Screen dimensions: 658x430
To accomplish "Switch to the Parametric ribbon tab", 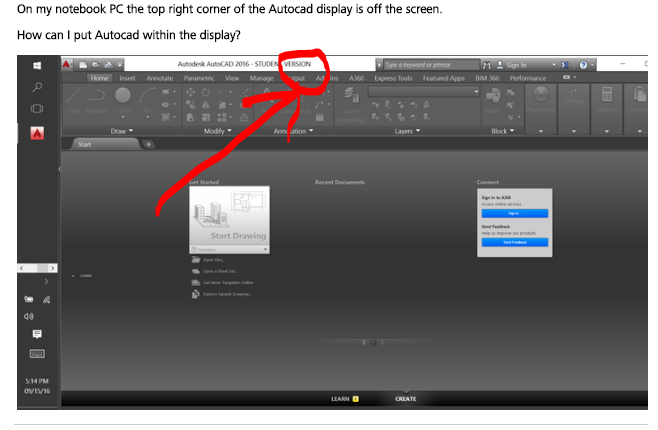I will 199,78.
